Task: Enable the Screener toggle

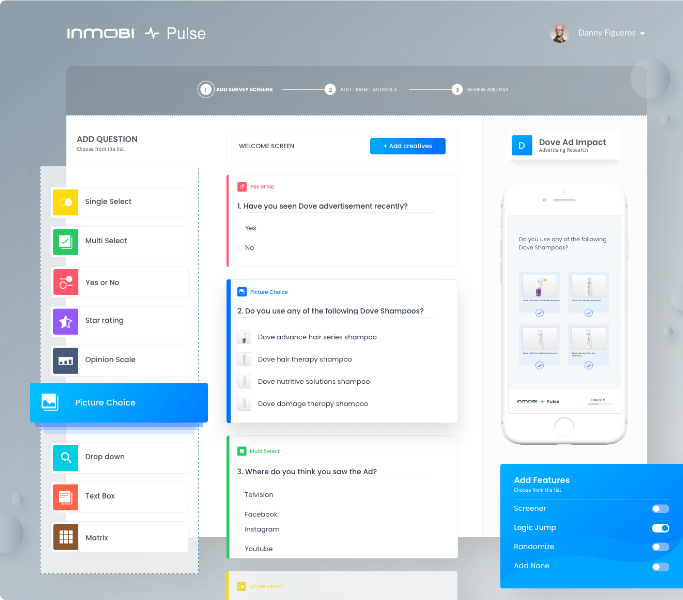Action: pos(660,509)
